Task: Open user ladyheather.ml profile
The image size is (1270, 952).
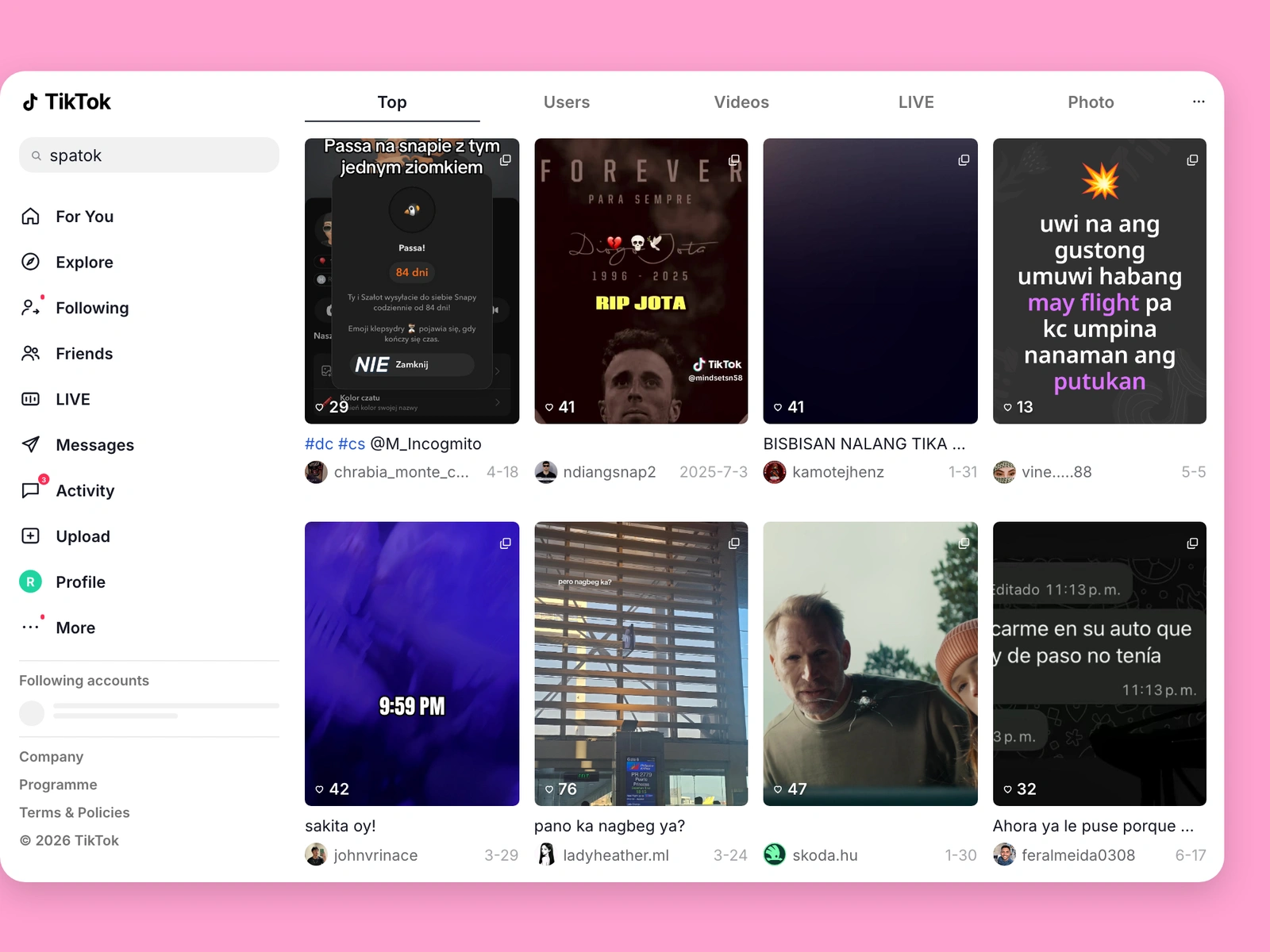Action: click(x=616, y=855)
